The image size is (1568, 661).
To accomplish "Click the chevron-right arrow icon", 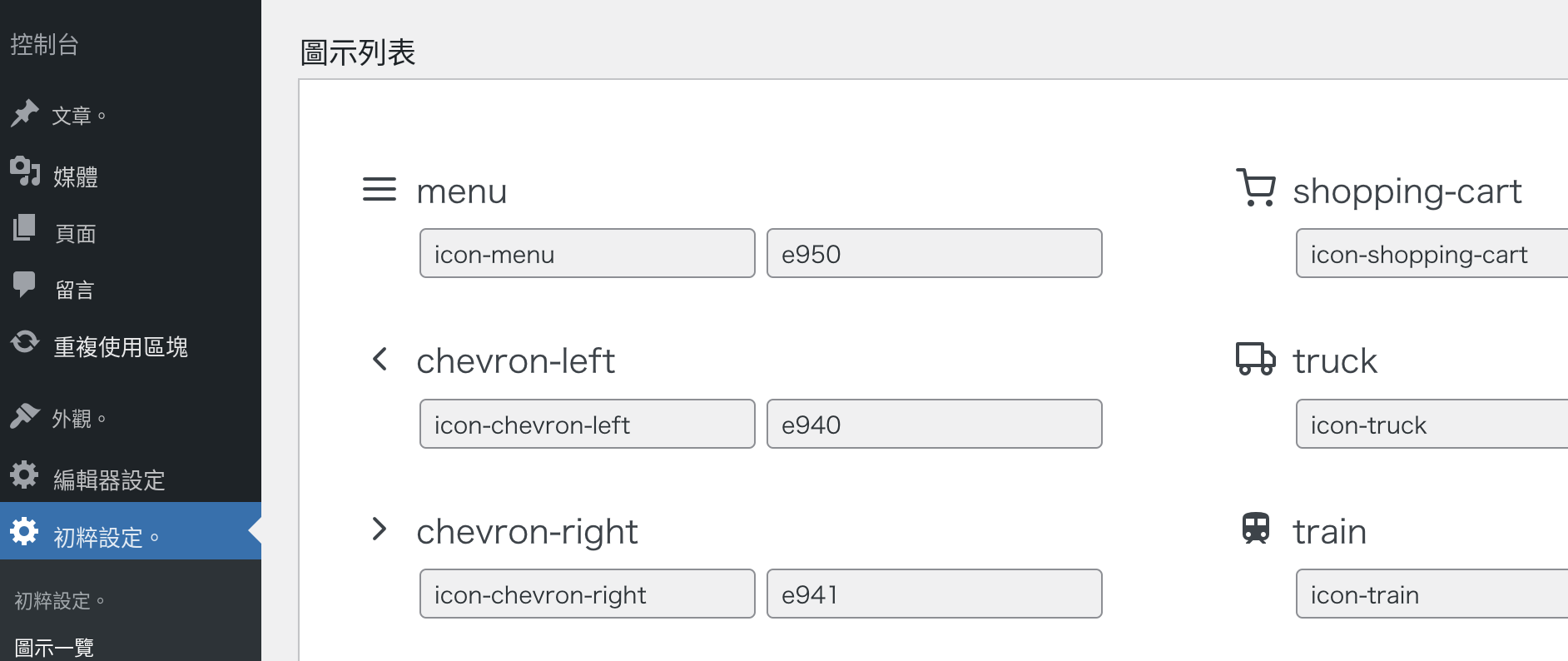I will click(x=380, y=529).
